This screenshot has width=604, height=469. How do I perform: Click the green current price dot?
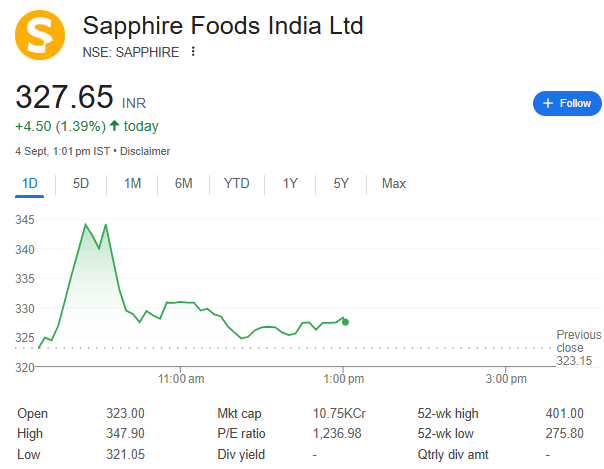tap(345, 321)
